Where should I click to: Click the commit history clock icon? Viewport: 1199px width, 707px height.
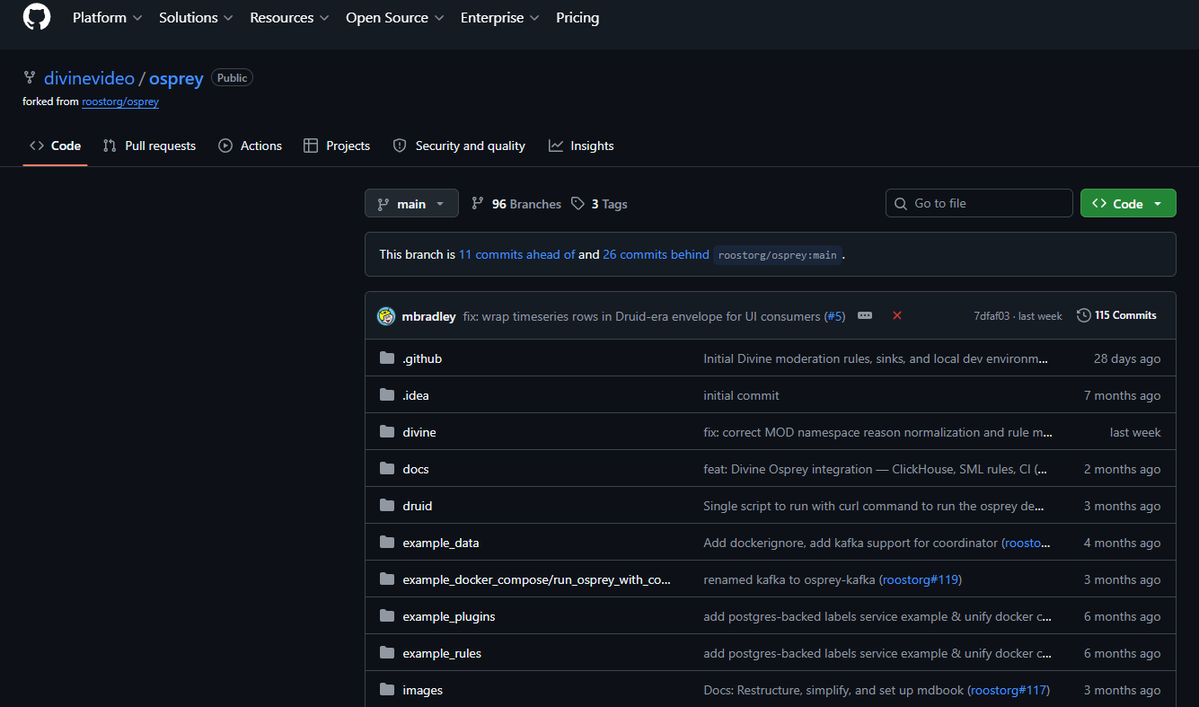(1084, 315)
